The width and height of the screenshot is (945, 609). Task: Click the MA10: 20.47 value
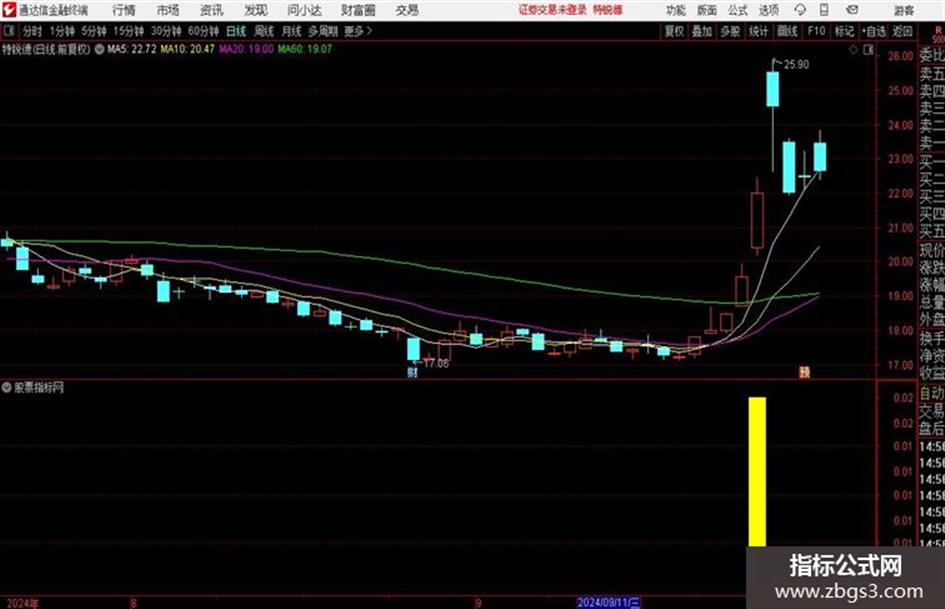187,49
